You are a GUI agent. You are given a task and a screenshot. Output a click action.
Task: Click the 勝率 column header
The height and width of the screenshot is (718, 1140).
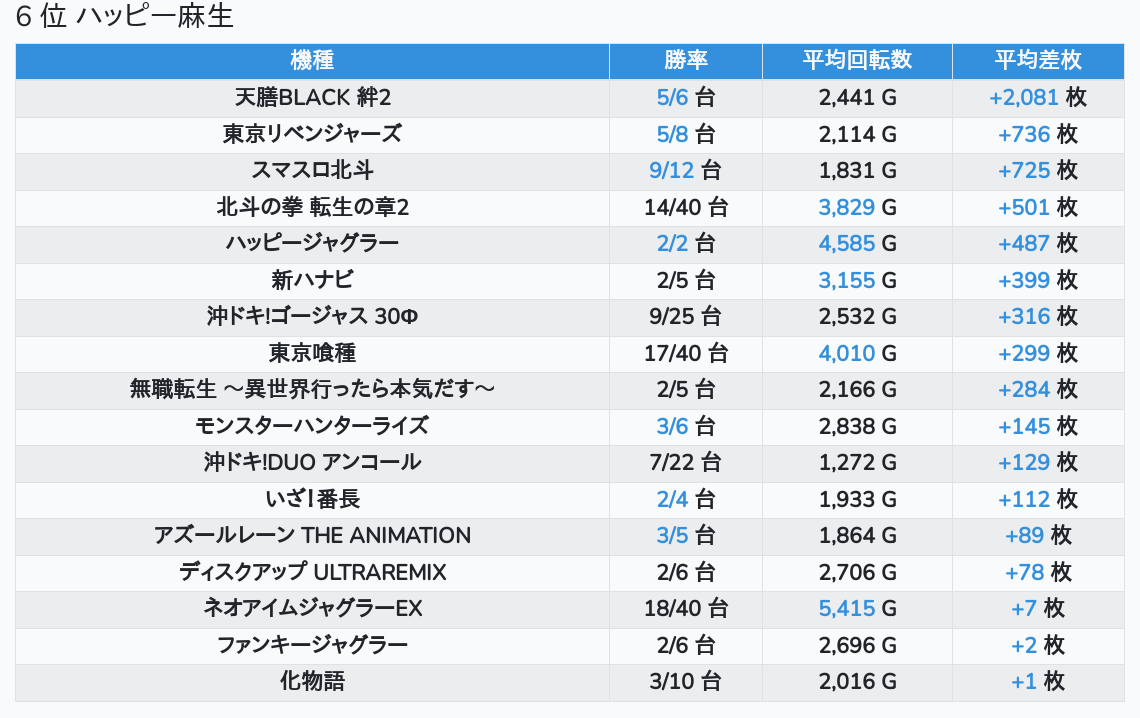point(685,61)
